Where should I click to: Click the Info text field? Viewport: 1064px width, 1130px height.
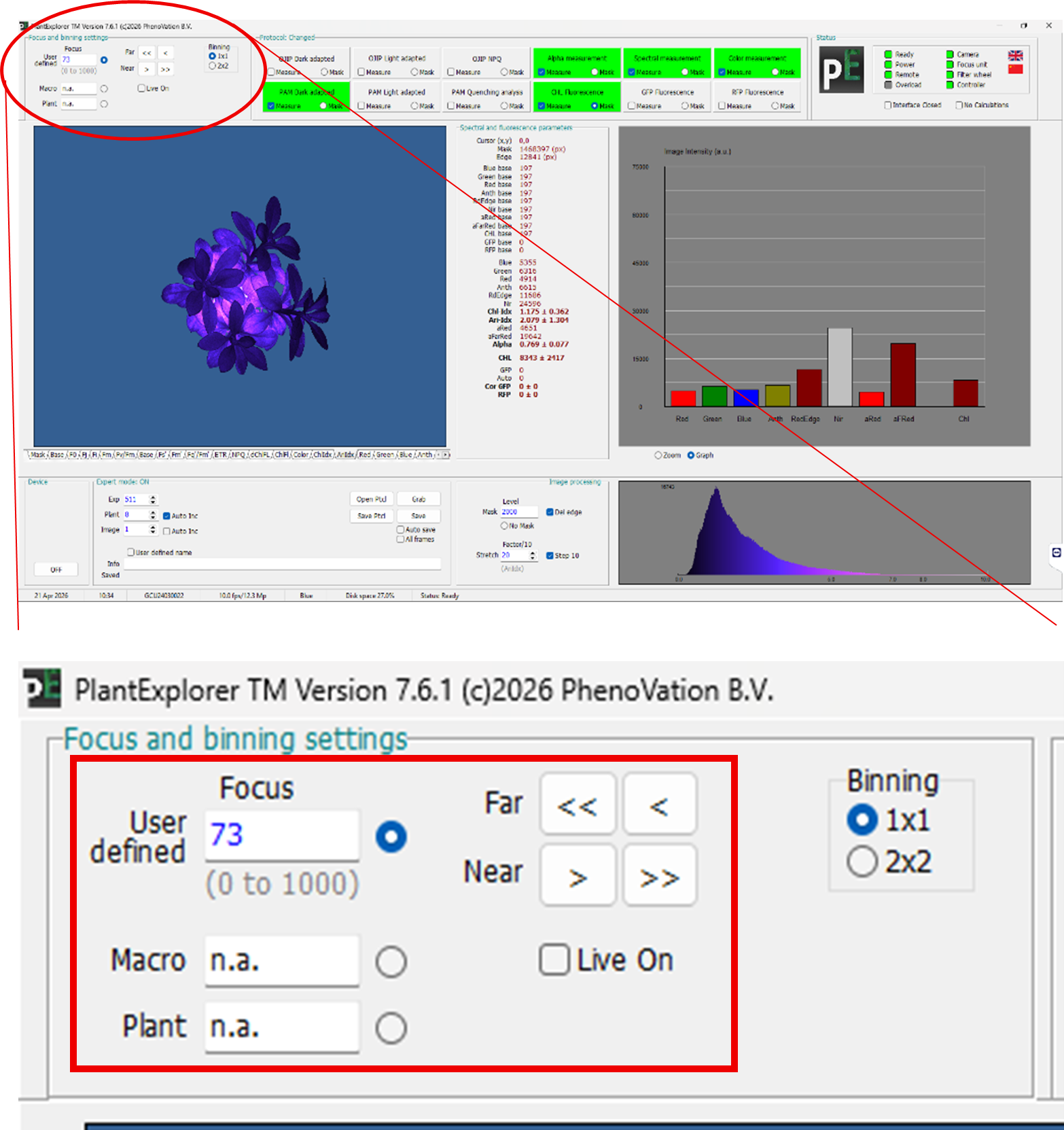pos(282,564)
